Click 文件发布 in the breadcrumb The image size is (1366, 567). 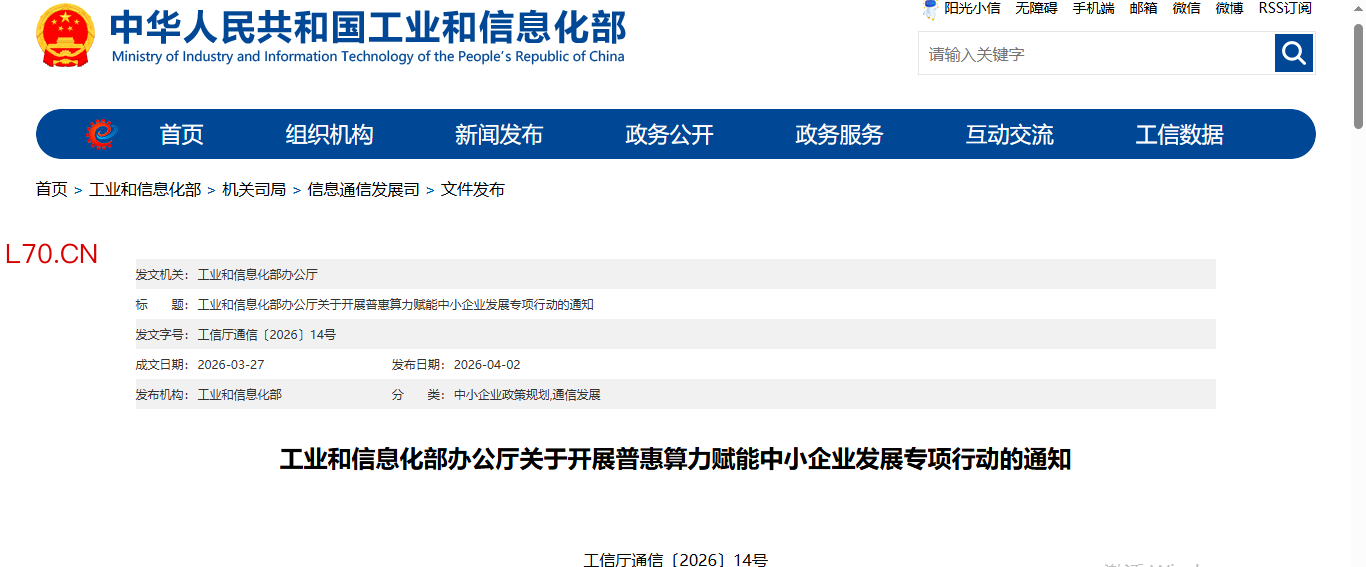473,189
